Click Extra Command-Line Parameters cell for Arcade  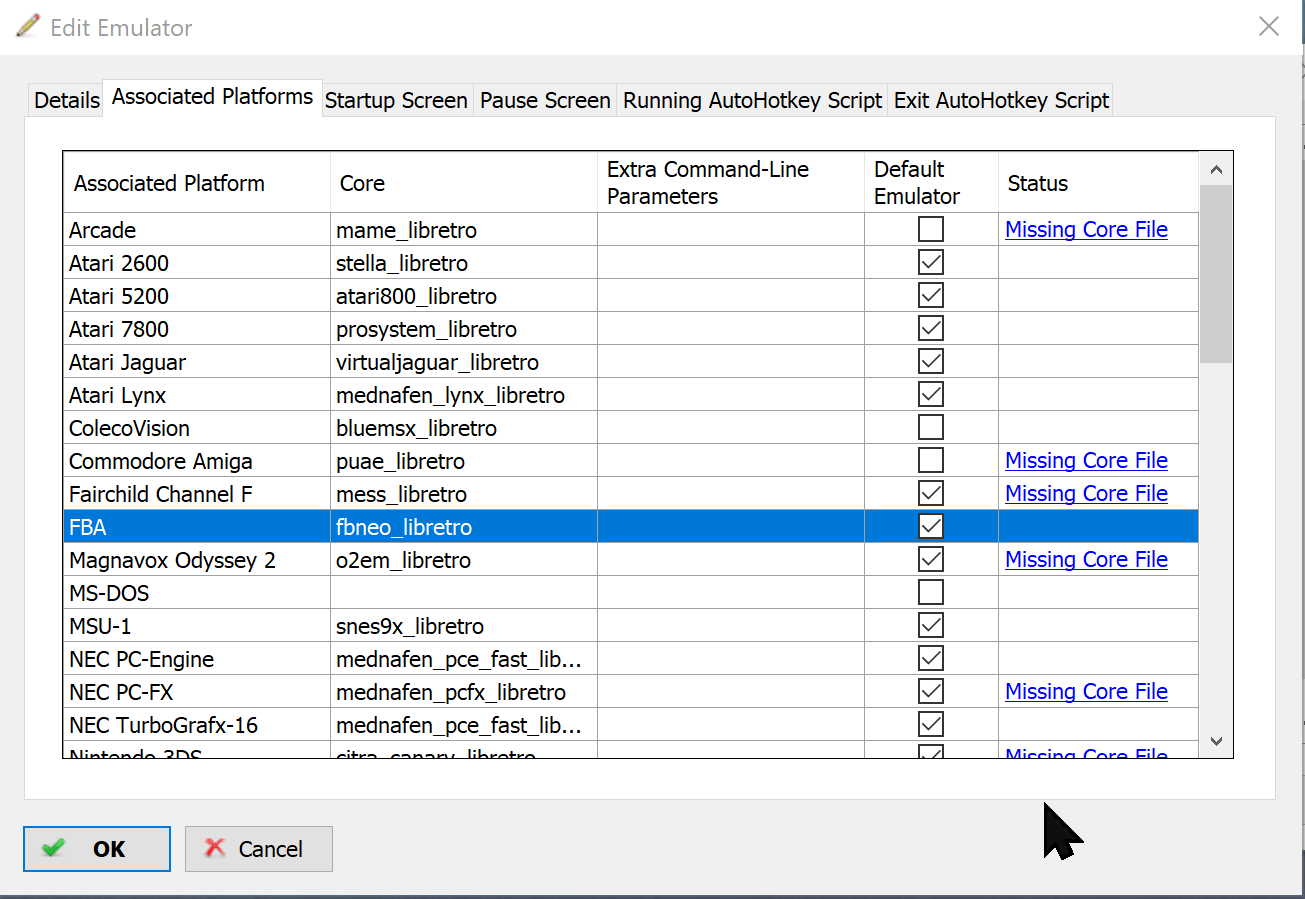(731, 230)
